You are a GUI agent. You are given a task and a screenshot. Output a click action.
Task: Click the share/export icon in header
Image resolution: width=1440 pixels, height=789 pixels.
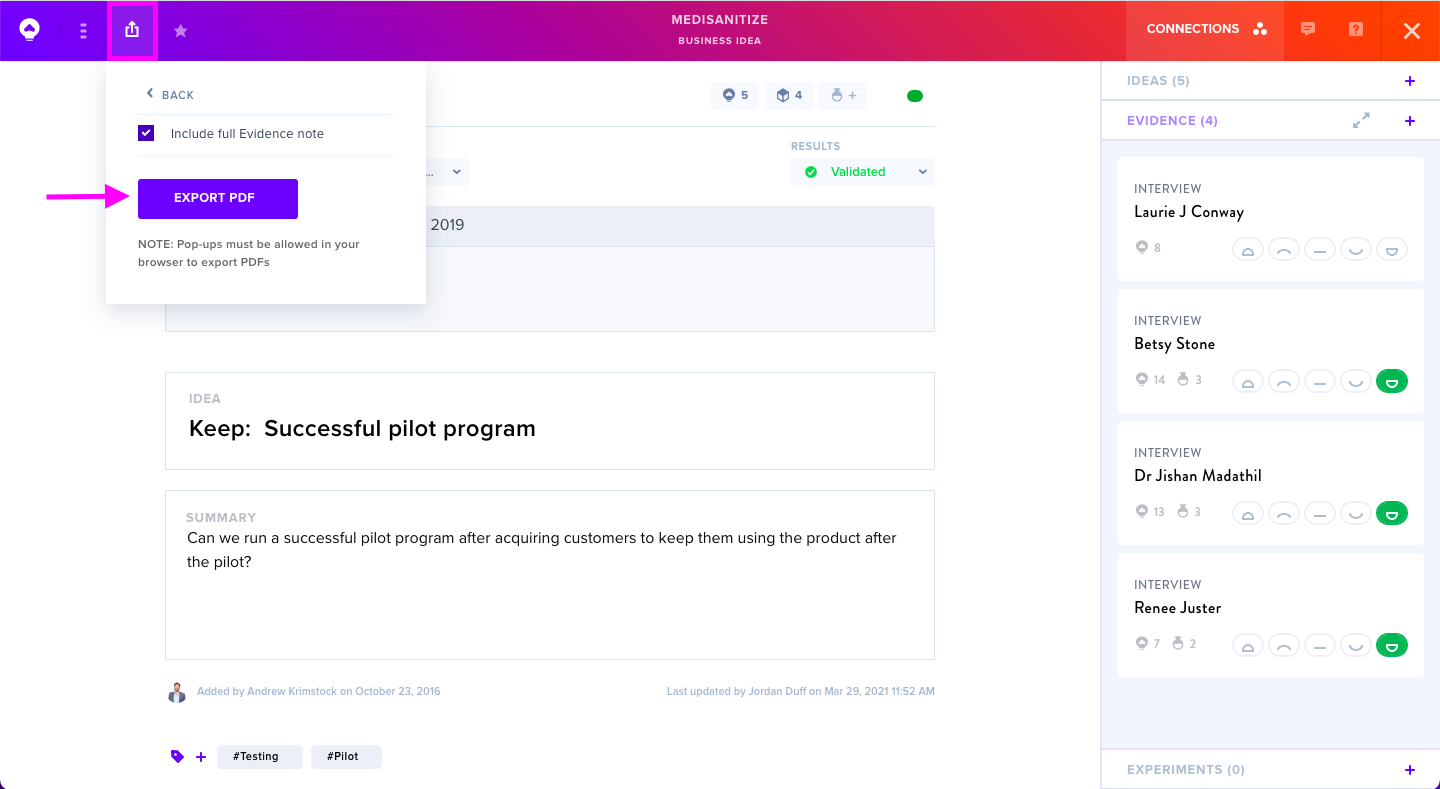click(x=132, y=31)
